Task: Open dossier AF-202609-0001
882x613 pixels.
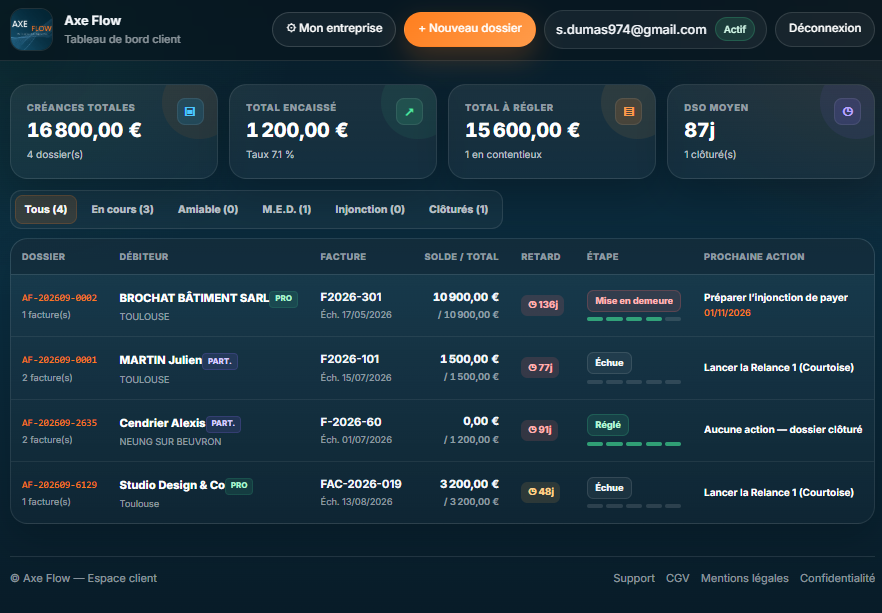Action: pos(60,360)
